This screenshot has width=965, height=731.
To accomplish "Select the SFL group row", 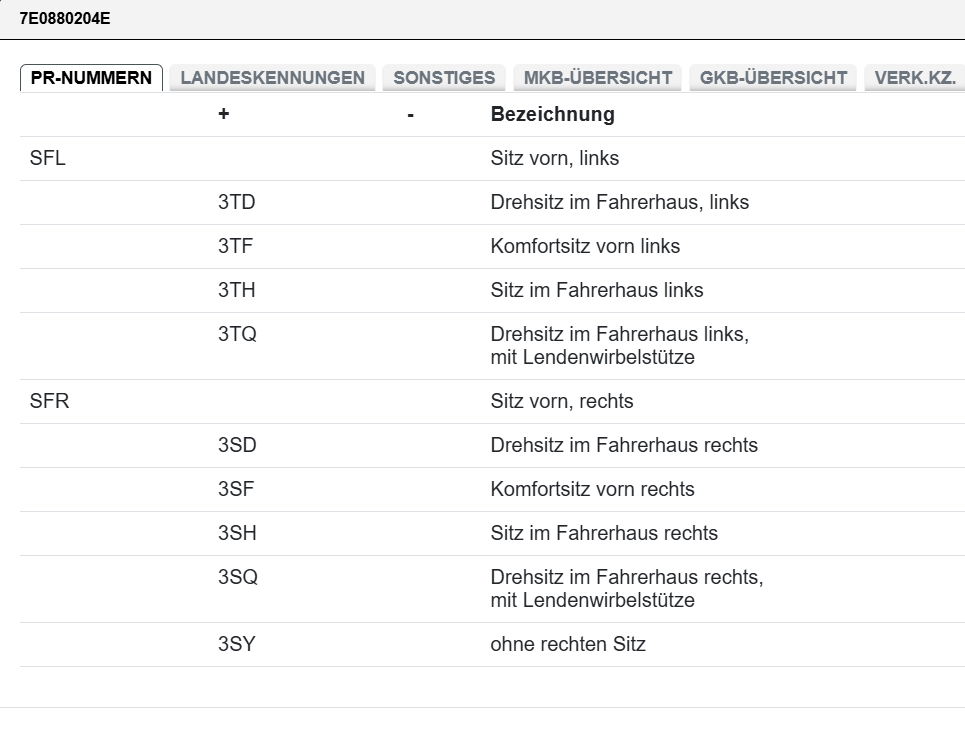I will [48, 158].
